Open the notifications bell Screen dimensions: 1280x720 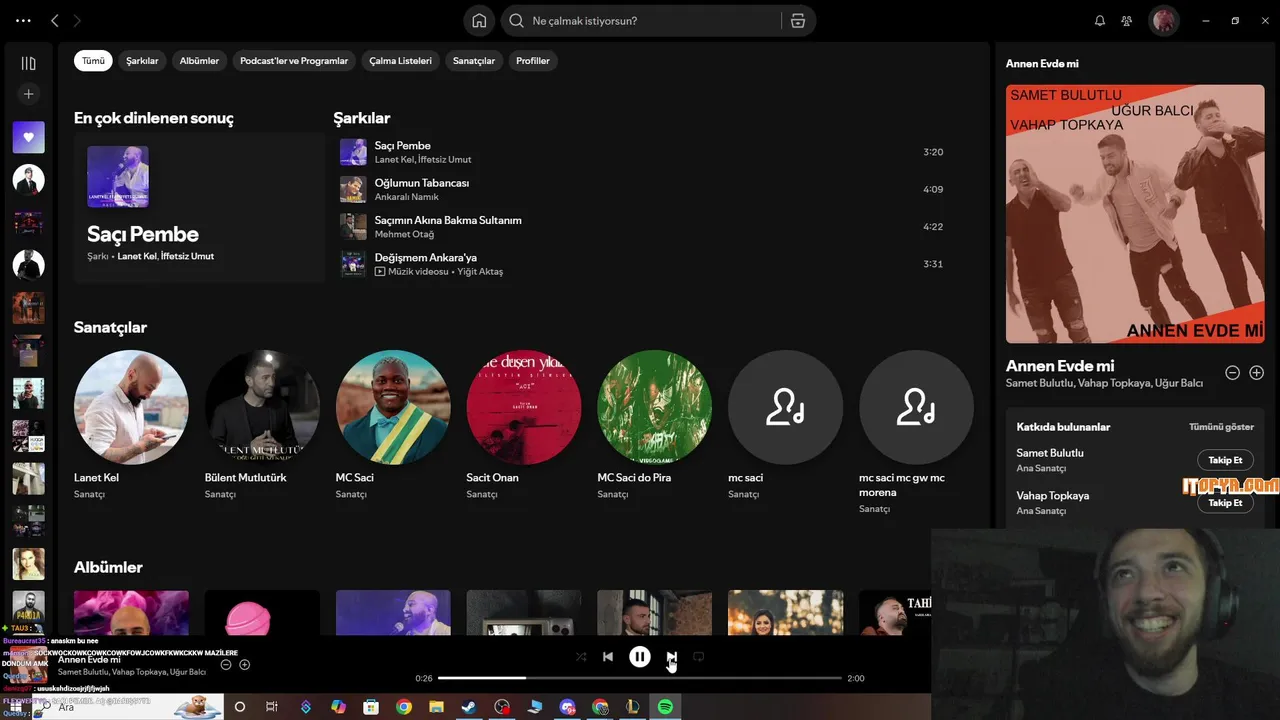[x=1100, y=21]
